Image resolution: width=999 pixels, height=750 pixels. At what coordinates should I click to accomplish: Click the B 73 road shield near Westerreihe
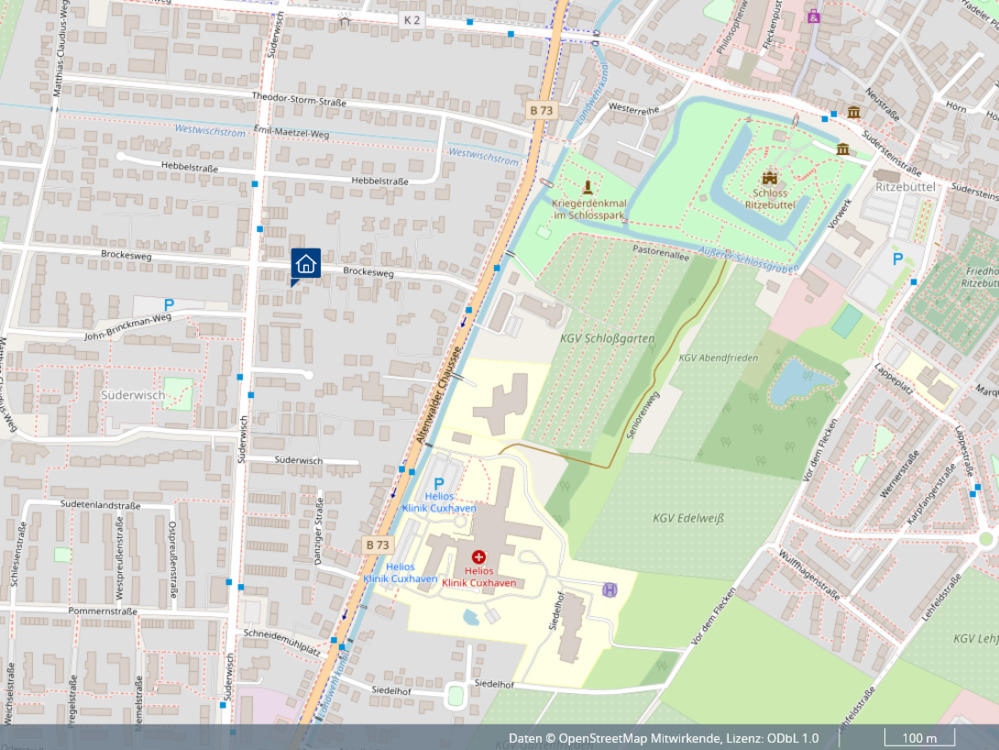point(541,110)
